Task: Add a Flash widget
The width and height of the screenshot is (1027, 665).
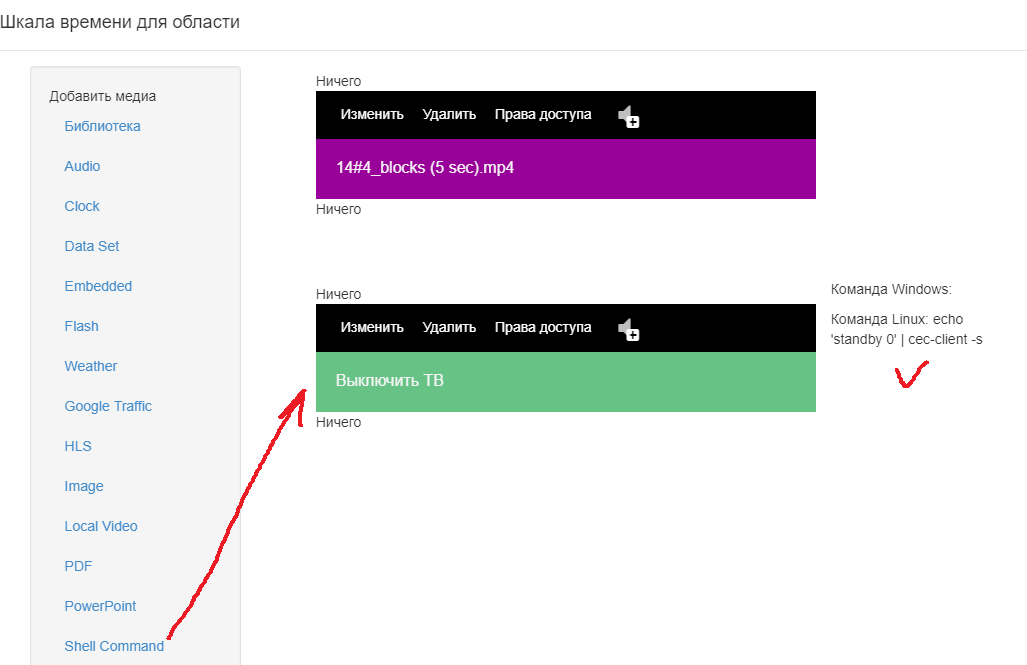Action: tap(81, 326)
